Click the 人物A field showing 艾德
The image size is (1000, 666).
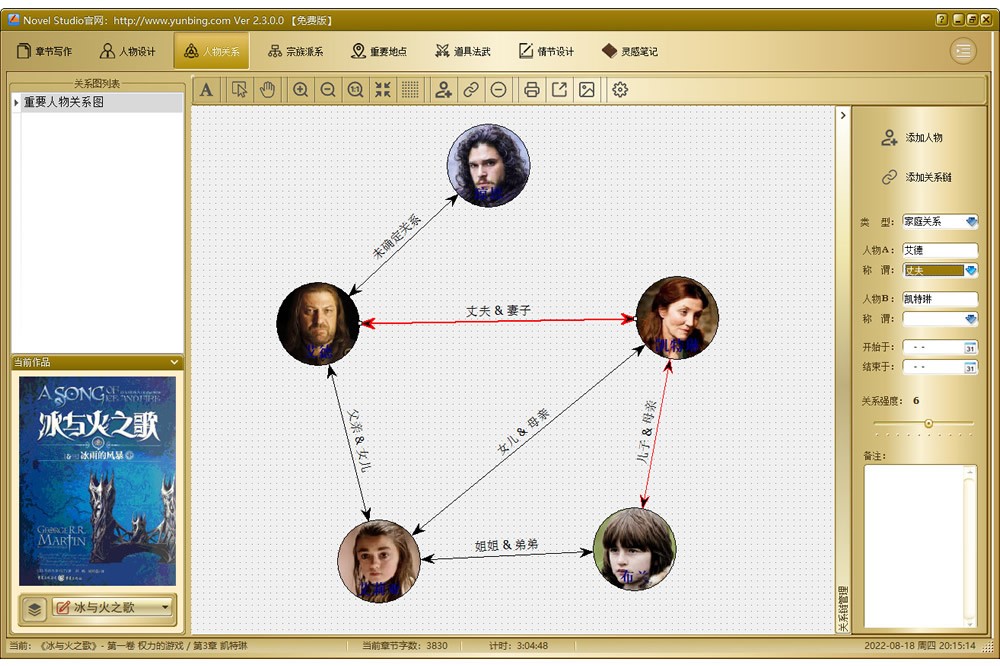pos(940,250)
